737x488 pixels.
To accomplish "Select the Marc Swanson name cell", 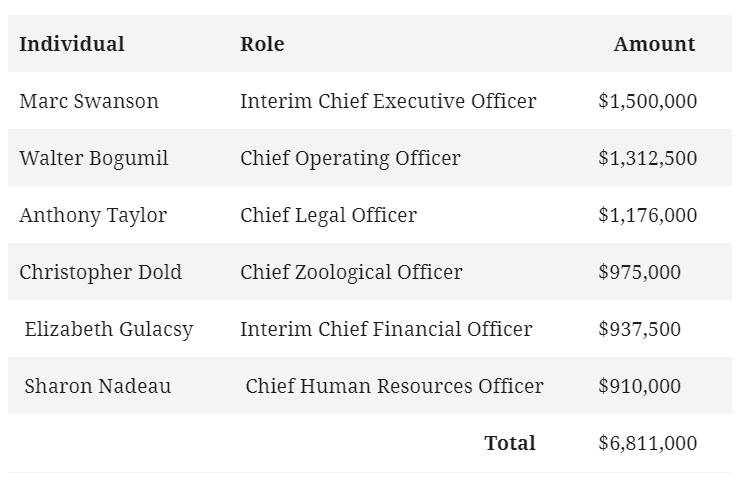I will (x=89, y=101).
